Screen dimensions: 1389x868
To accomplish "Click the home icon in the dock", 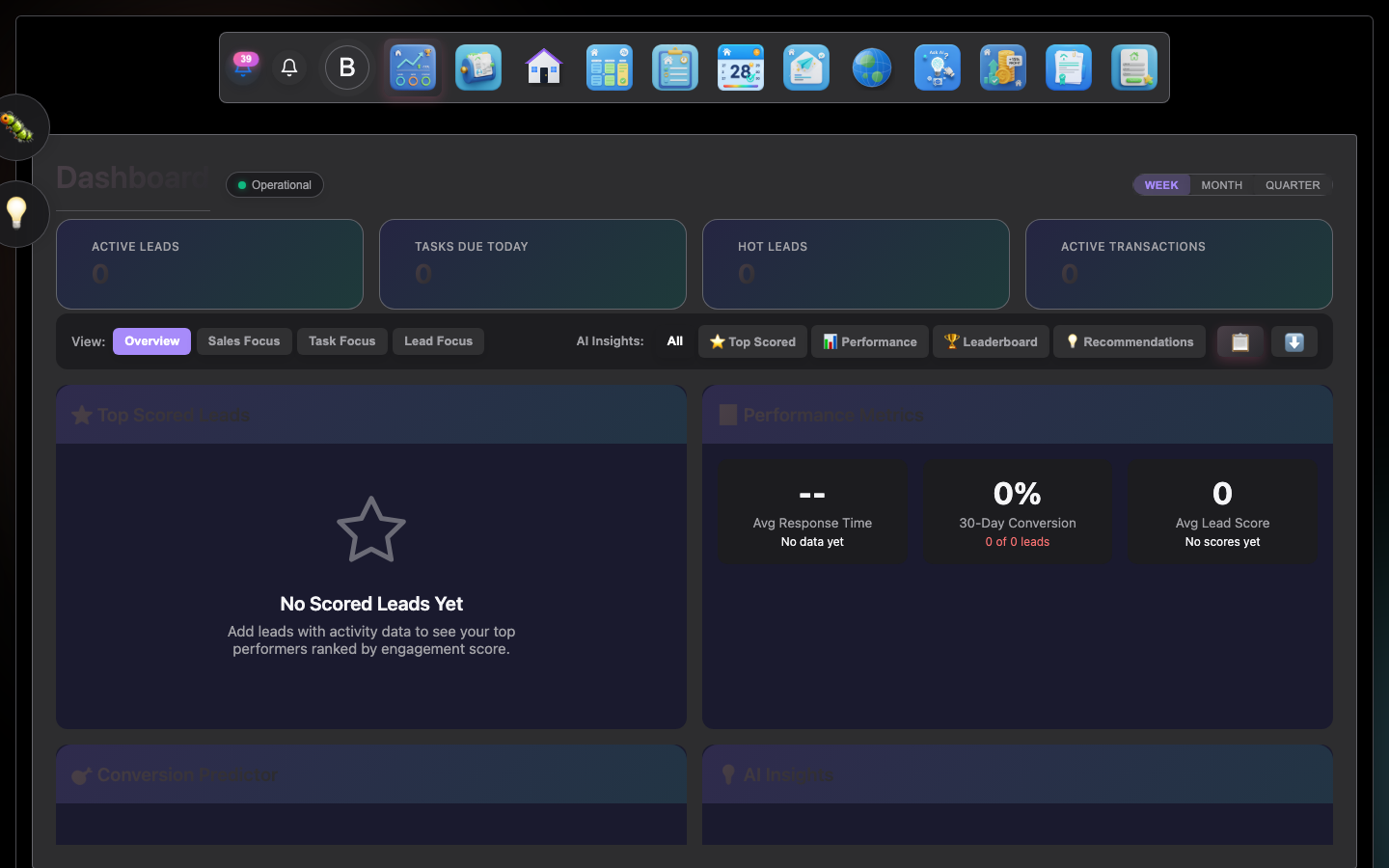I will coord(543,68).
